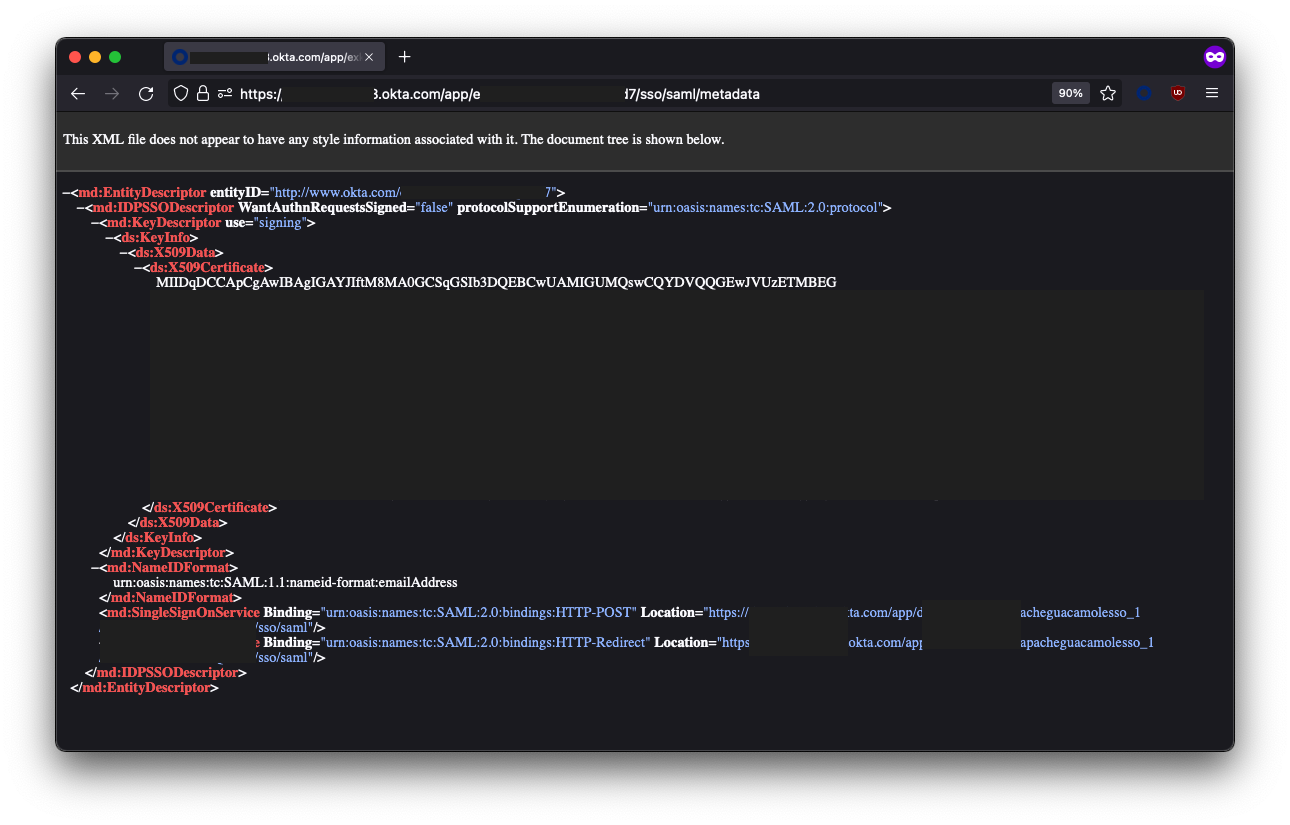Open a new tab with plus button
Image resolution: width=1290 pixels, height=825 pixels.
[404, 57]
